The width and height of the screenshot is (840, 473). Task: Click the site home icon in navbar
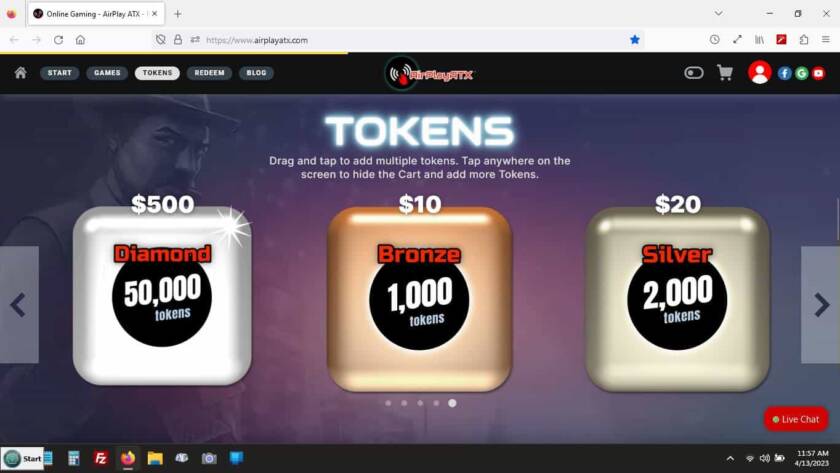(x=20, y=72)
